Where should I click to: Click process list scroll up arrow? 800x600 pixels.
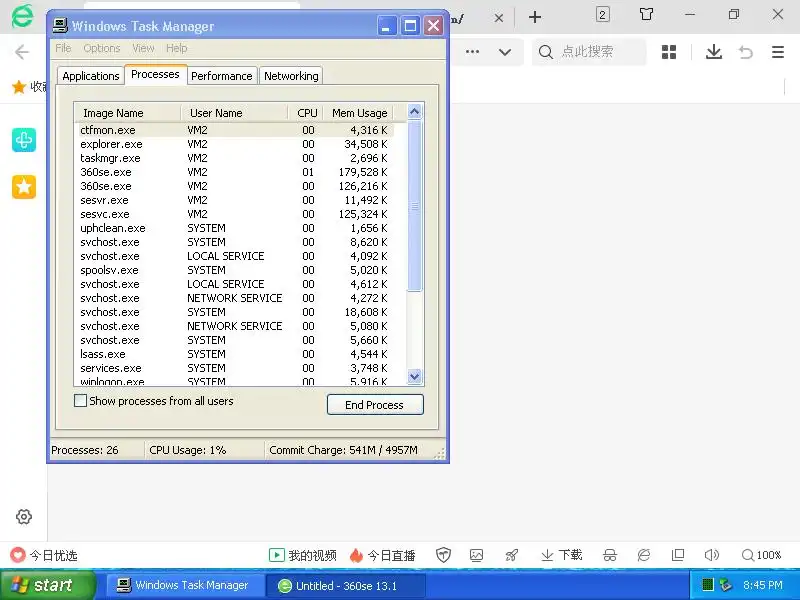pos(414,111)
